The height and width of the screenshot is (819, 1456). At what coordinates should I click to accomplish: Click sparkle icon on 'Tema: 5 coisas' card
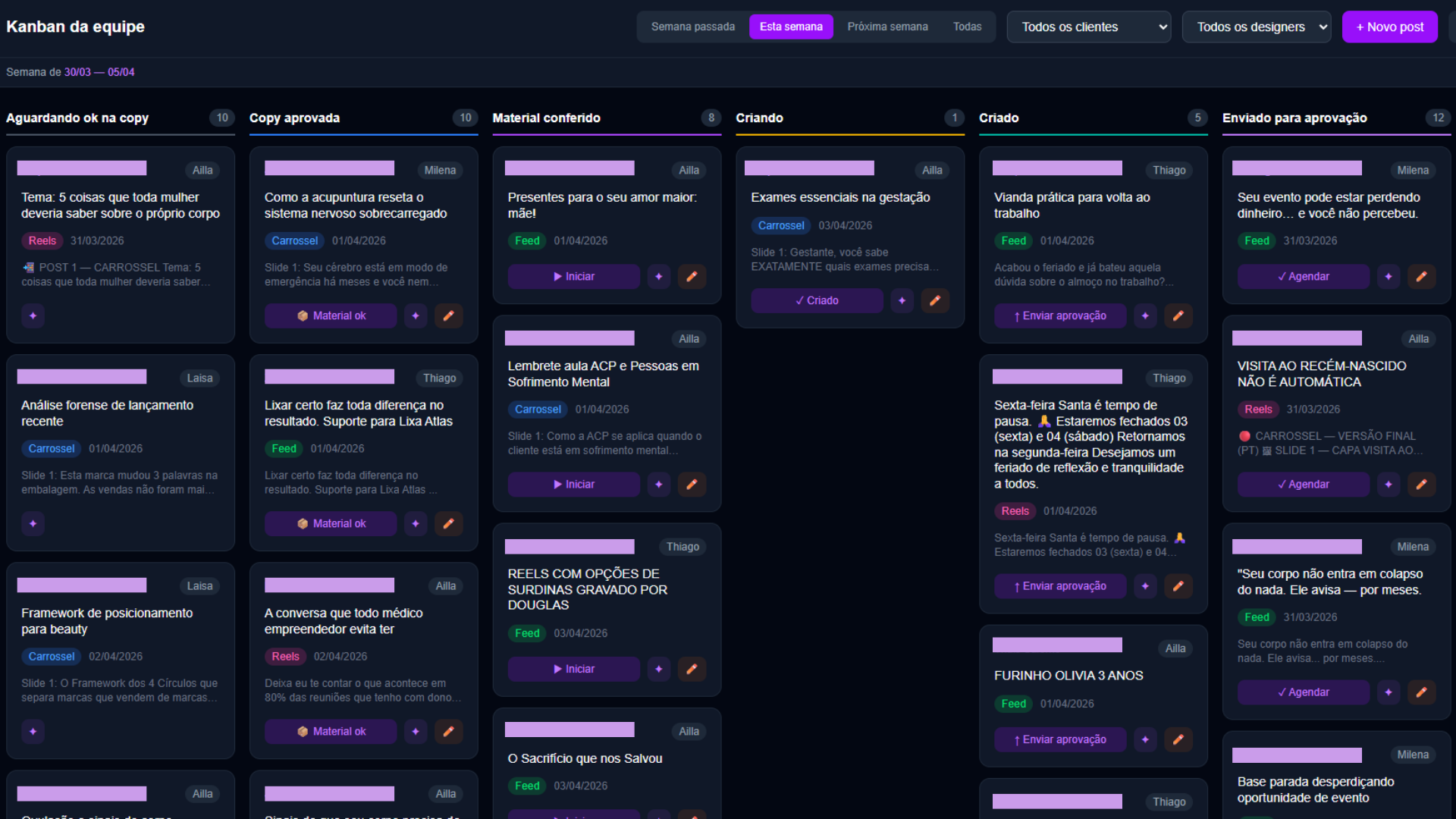[33, 315]
